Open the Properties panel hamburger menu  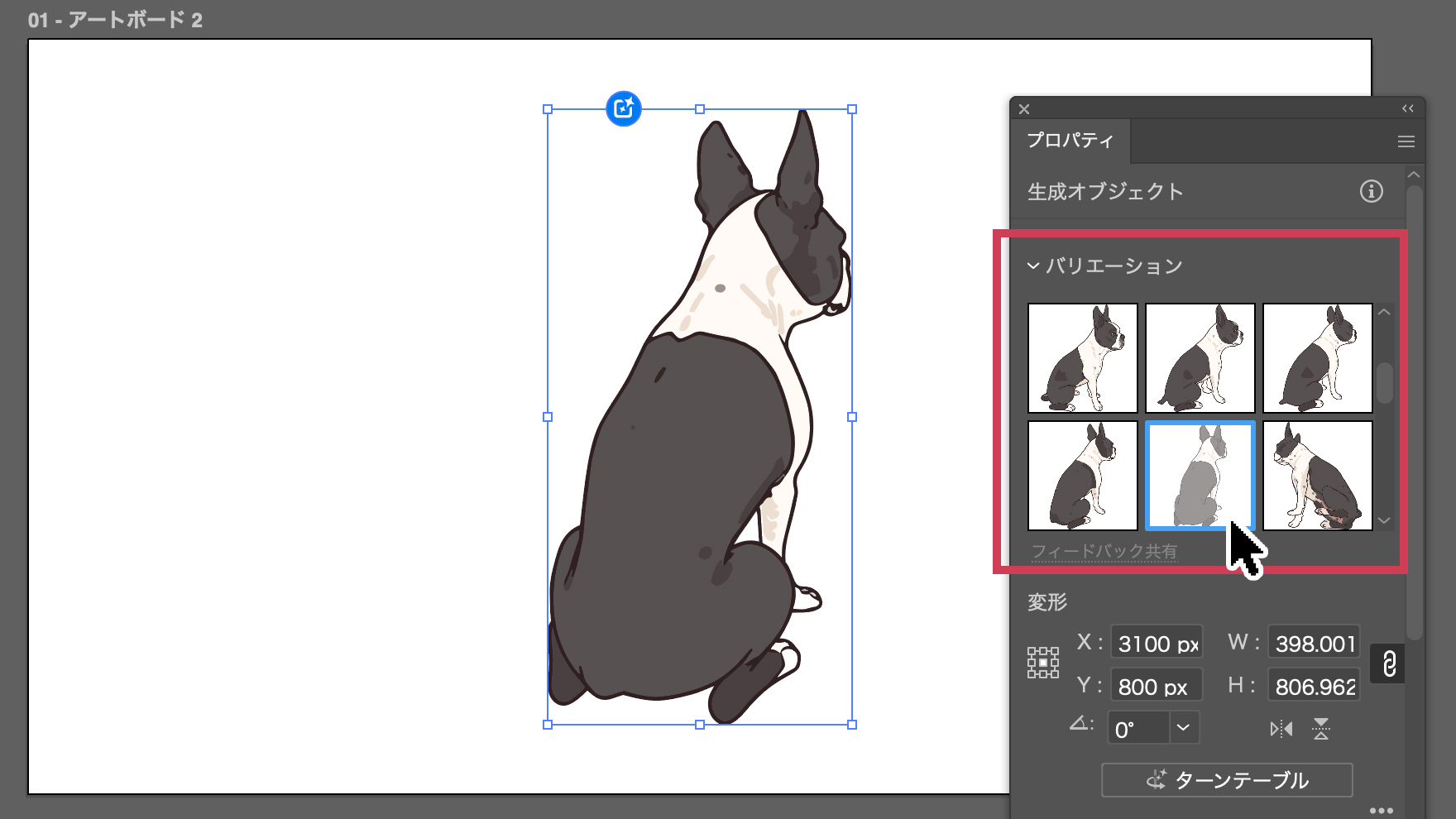1406,141
